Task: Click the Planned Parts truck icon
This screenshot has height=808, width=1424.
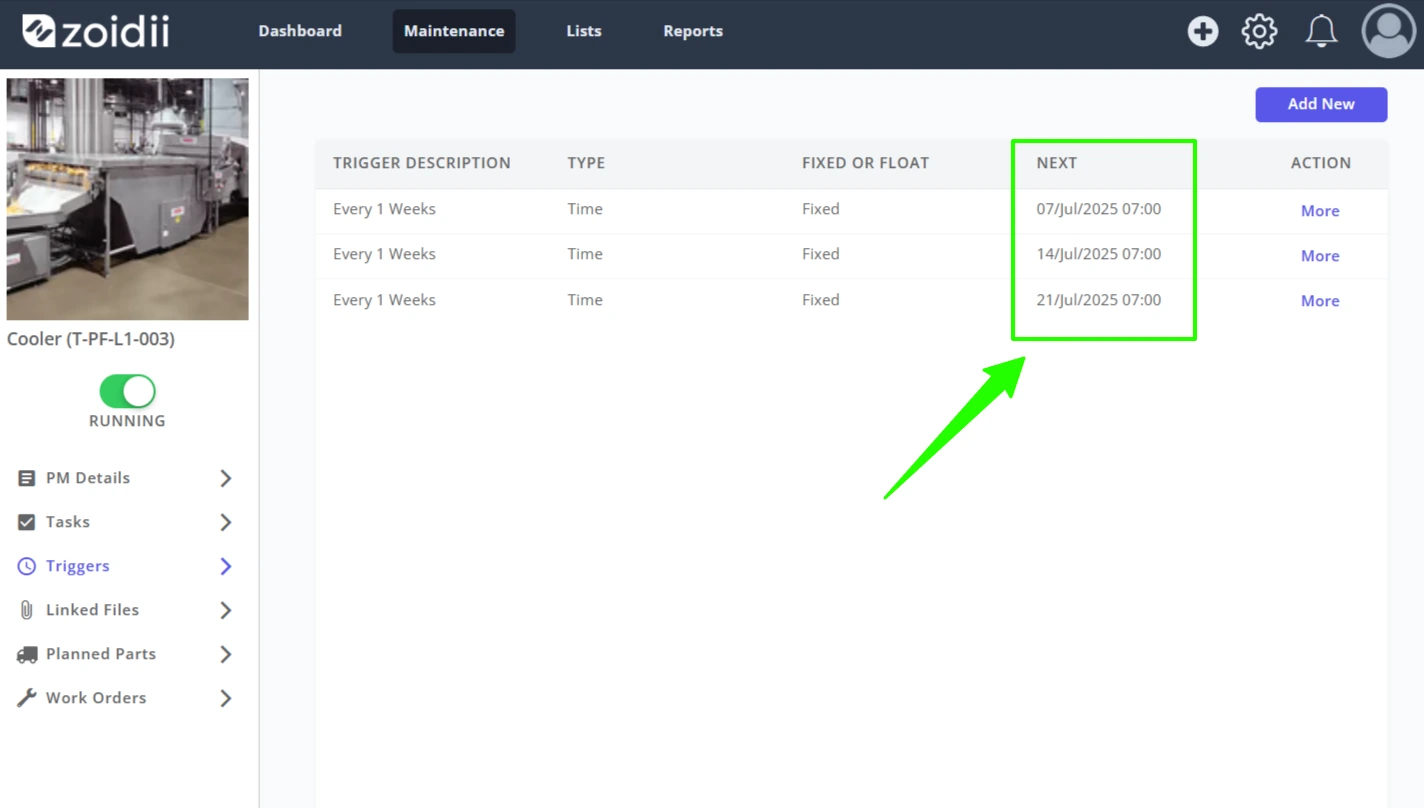Action: [x=27, y=655]
